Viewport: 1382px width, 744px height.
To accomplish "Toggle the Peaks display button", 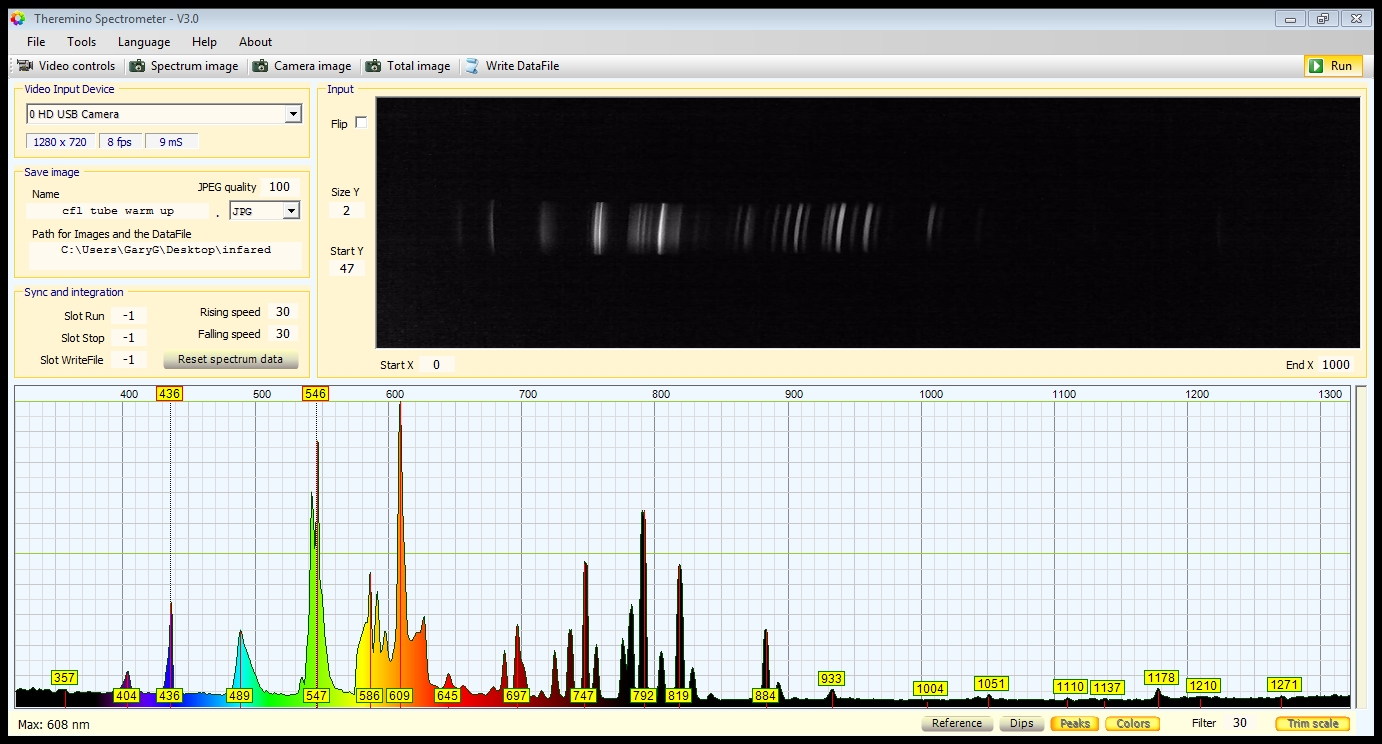I will coord(1074,723).
